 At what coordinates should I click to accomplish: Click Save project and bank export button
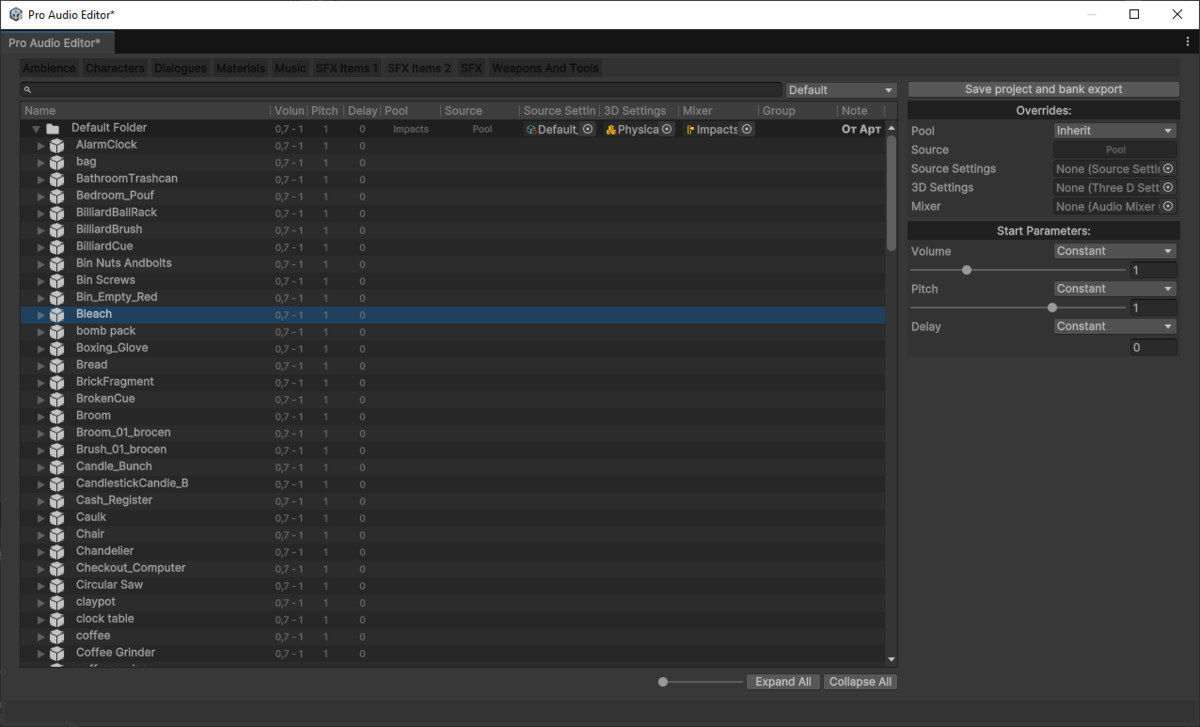click(1044, 90)
